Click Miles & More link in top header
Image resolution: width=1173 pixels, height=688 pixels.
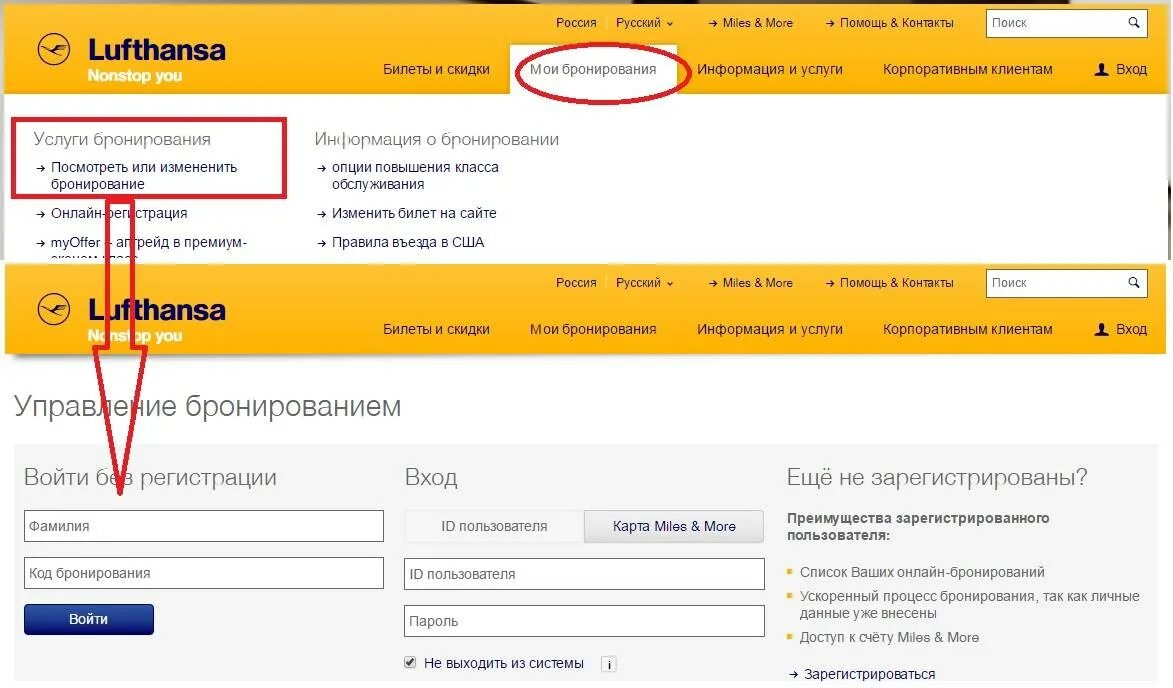pyautogui.click(x=757, y=23)
